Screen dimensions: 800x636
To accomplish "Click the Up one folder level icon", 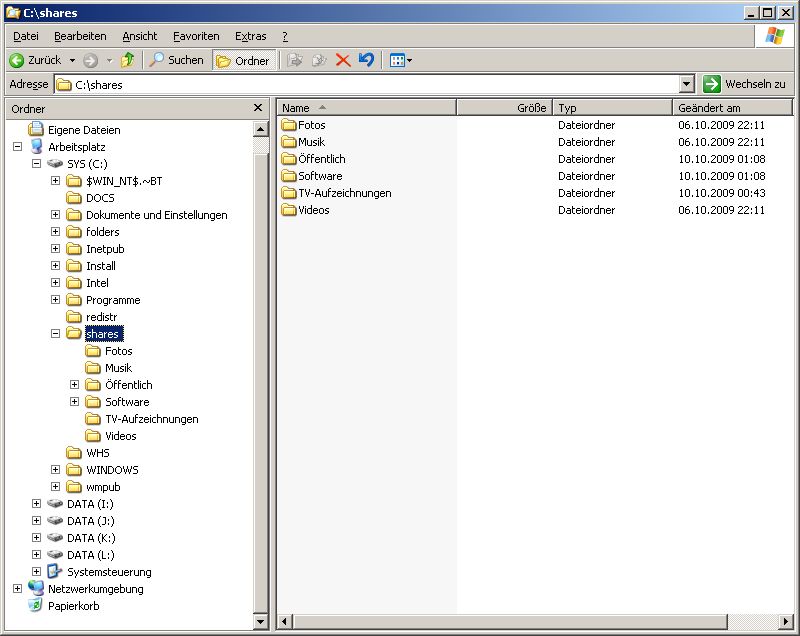I will 127,60.
